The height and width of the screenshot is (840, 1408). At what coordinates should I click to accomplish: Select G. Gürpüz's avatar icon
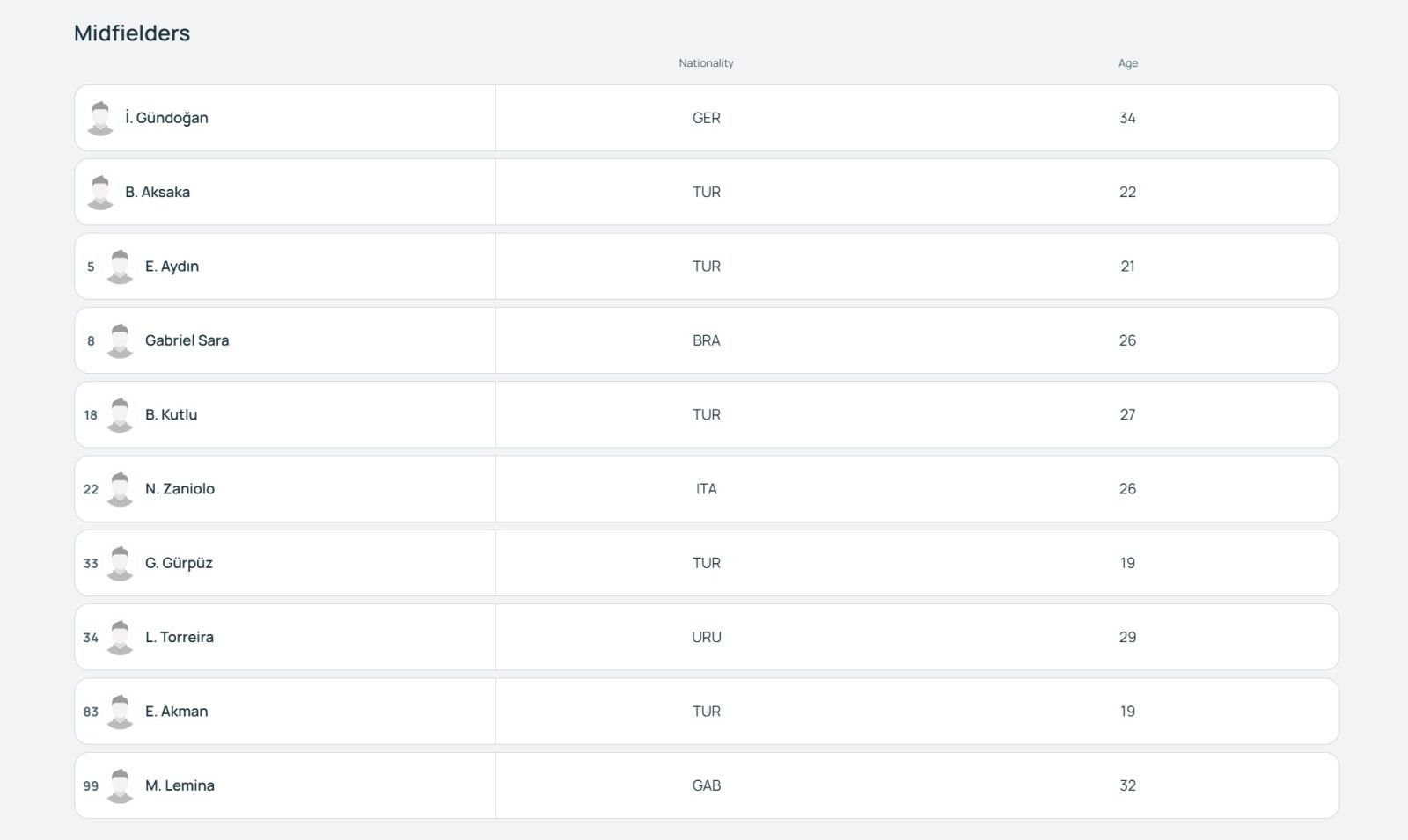[120, 563]
